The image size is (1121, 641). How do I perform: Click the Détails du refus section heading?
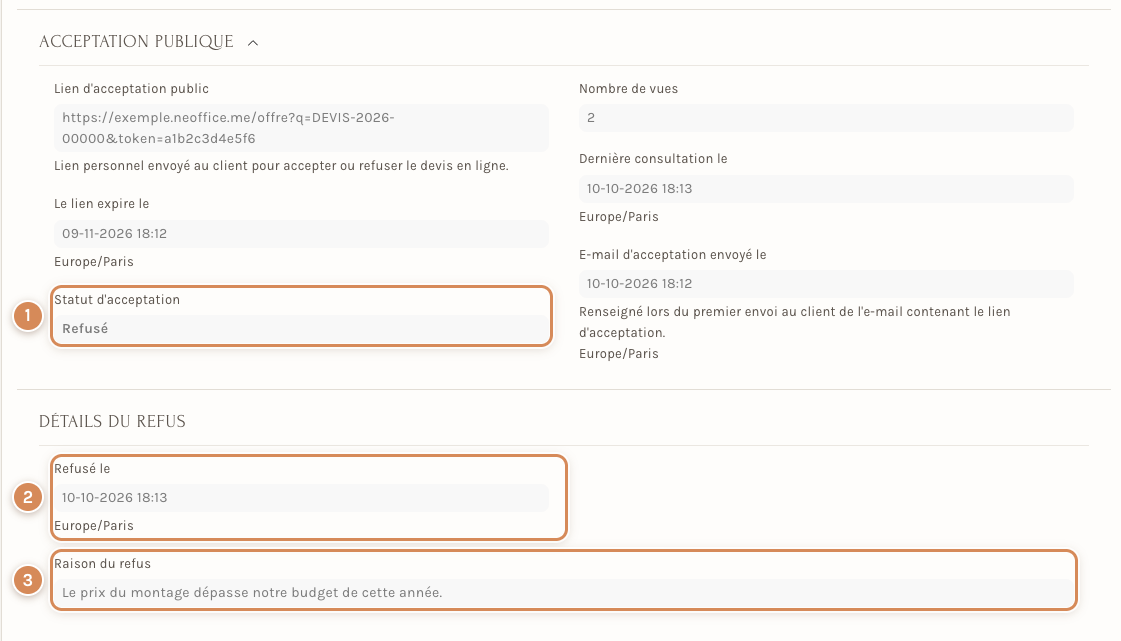(x=112, y=422)
